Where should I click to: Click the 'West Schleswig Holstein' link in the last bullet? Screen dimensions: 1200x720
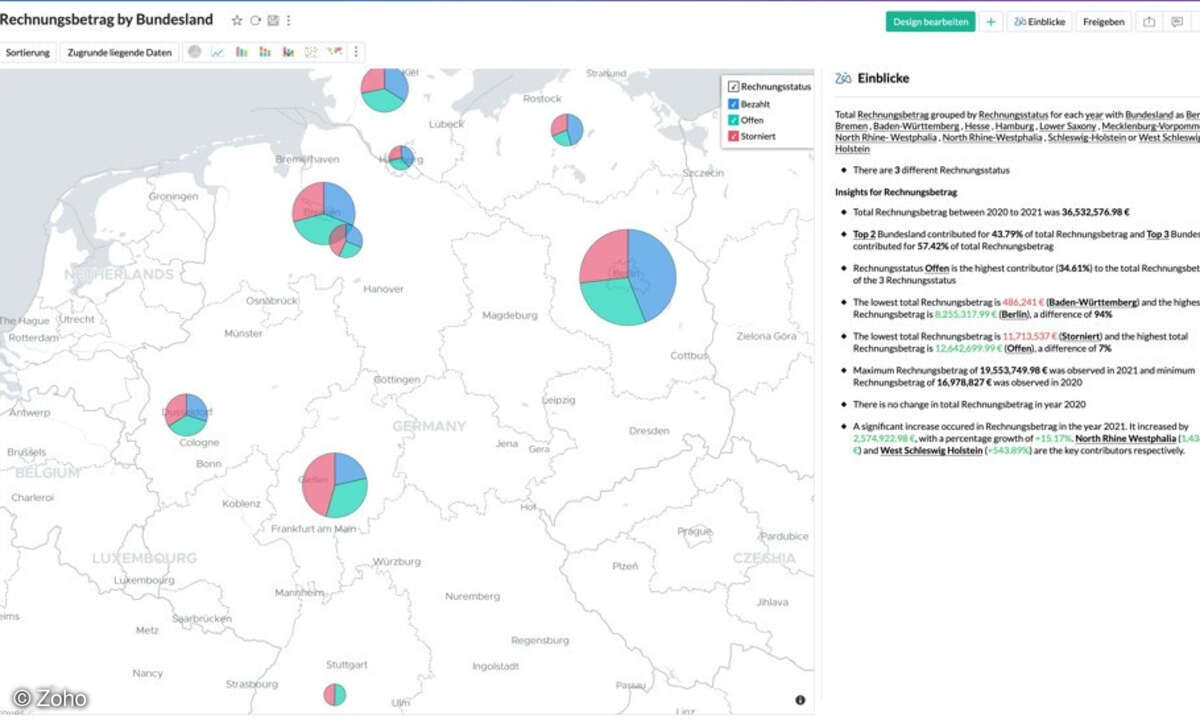[x=931, y=450]
